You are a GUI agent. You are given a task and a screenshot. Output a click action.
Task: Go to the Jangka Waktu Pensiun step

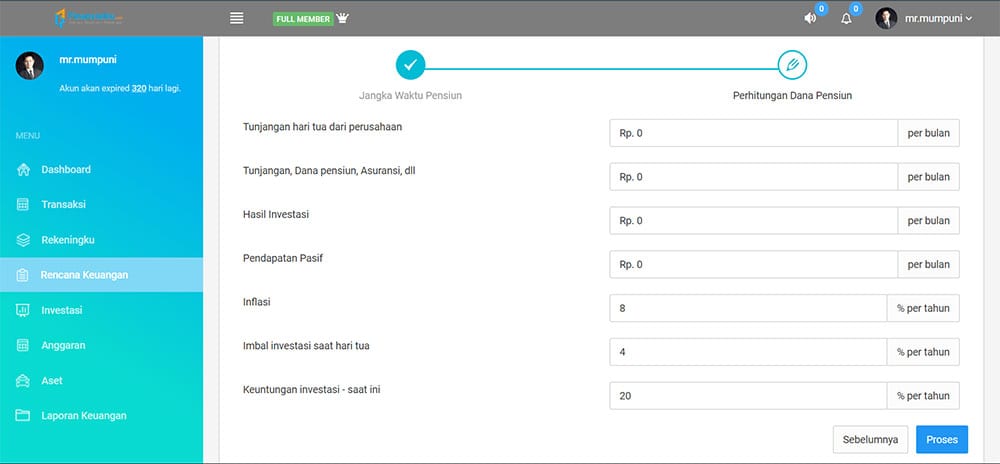[x=411, y=66]
